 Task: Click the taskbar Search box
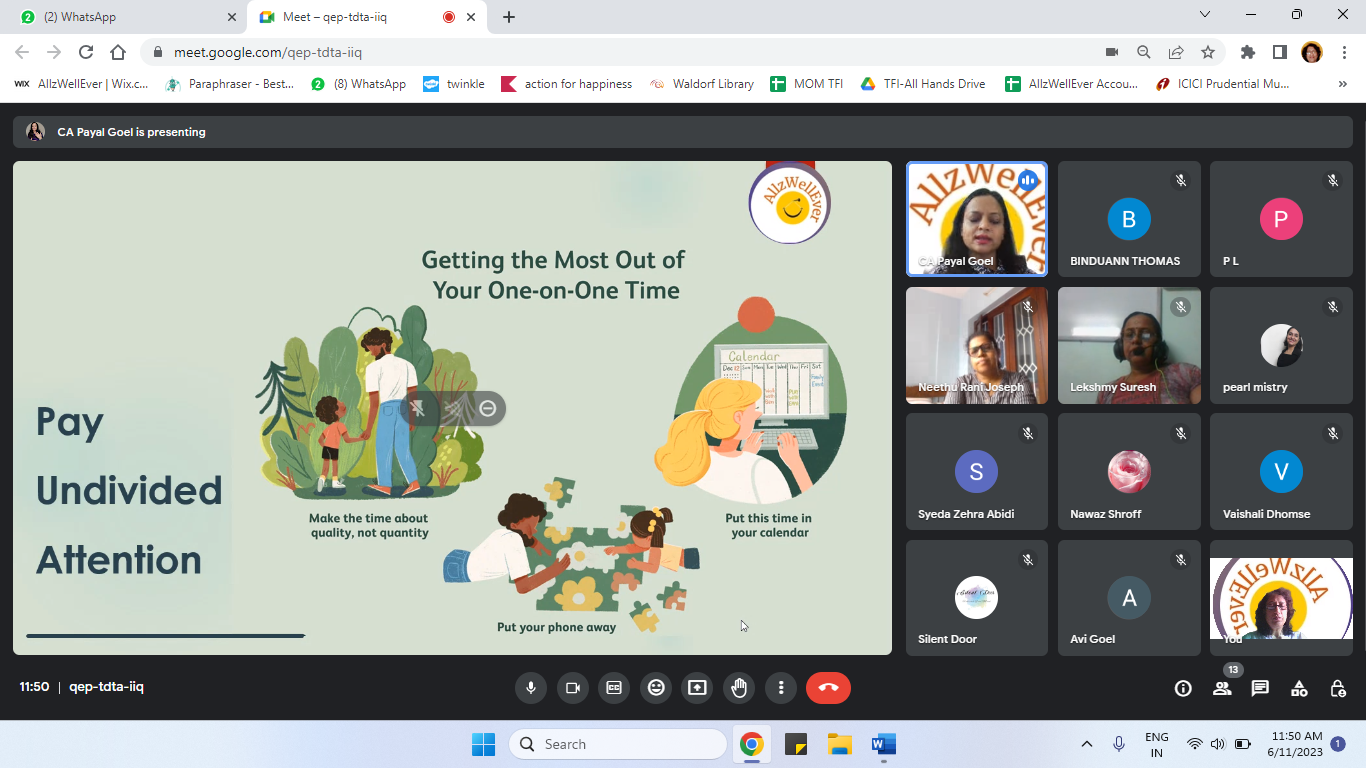point(618,744)
